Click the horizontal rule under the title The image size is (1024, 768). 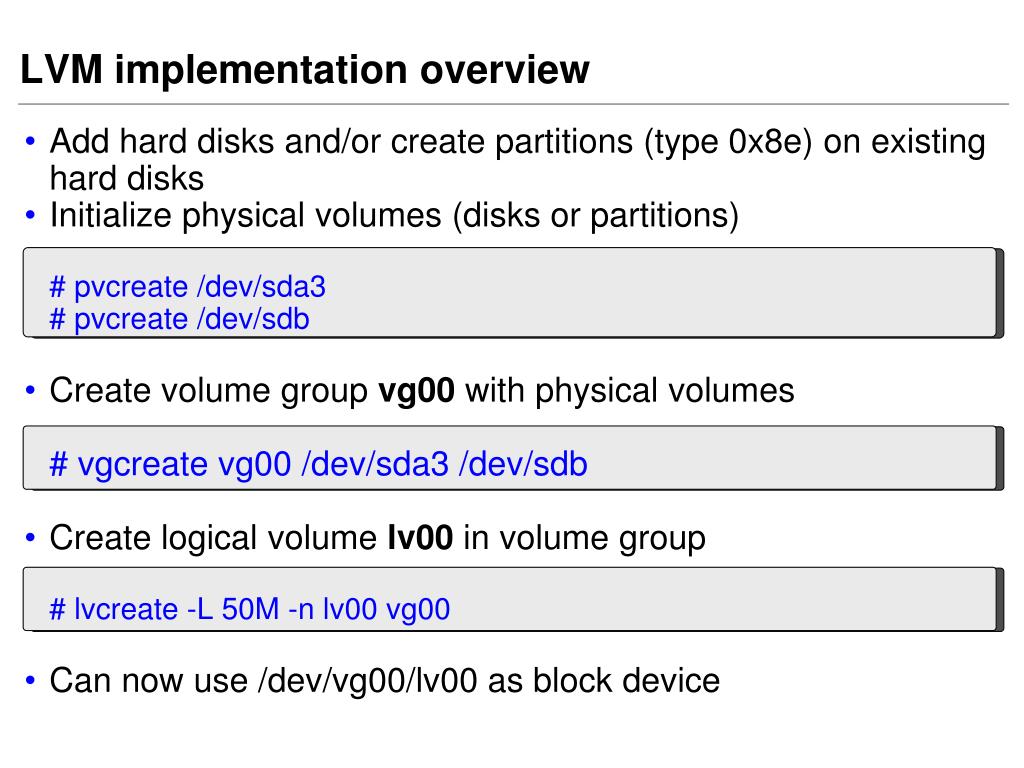(513, 104)
